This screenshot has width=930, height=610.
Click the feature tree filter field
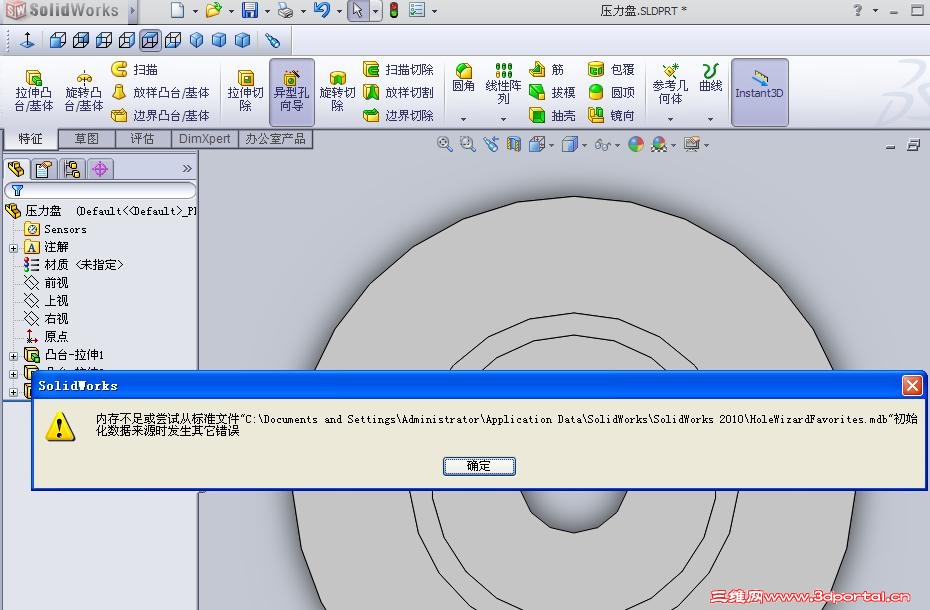(100, 190)
